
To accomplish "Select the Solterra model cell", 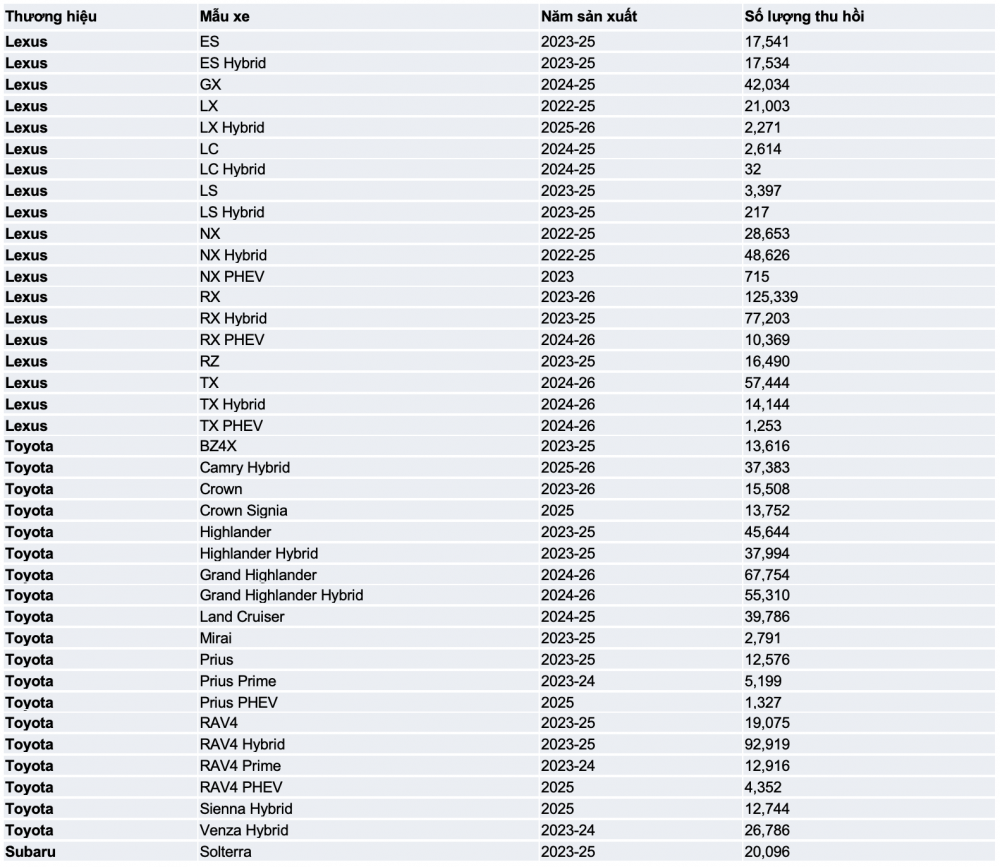I will (226, 851).
